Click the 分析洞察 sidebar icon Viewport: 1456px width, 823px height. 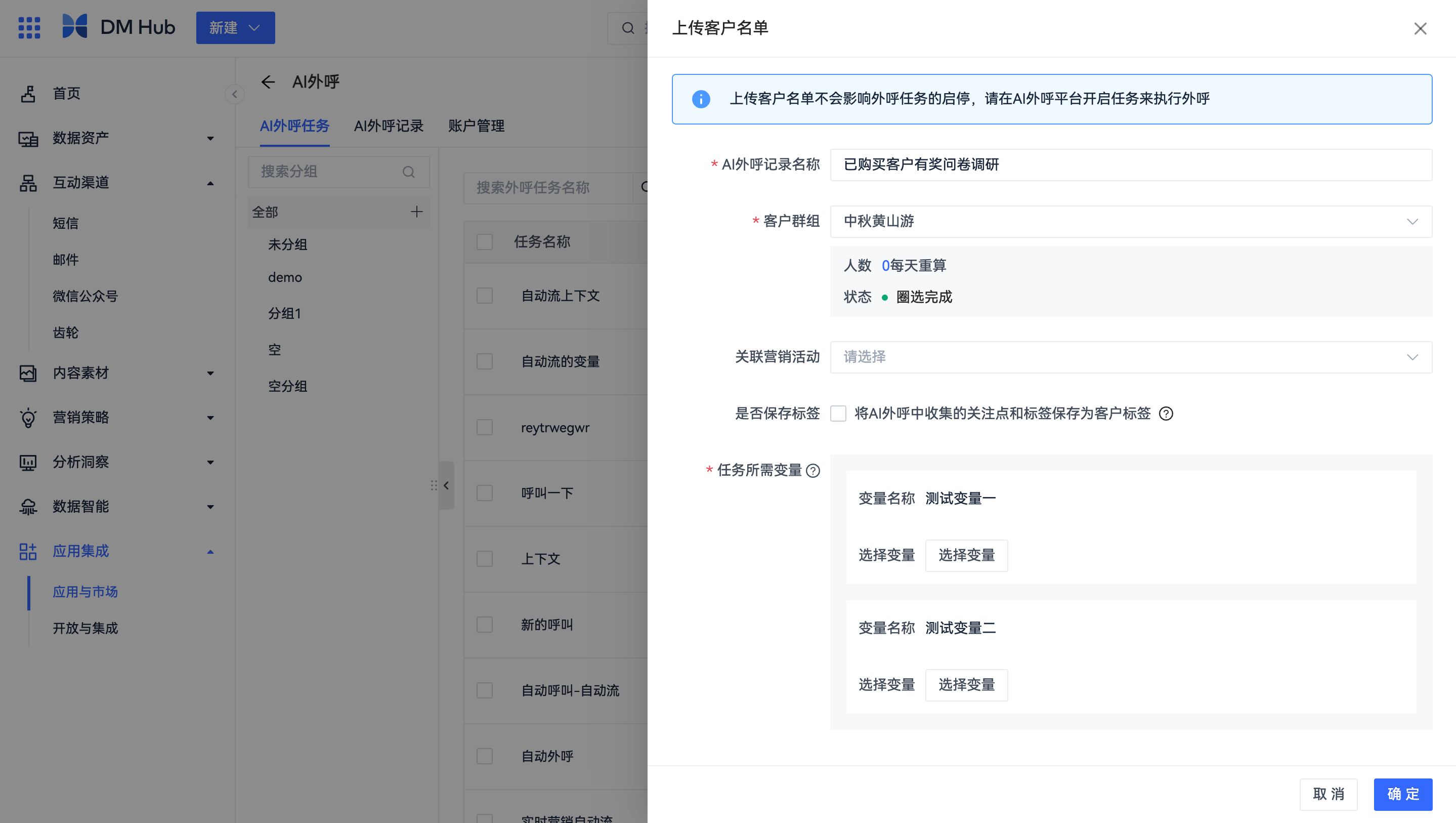tap(28, 462)
